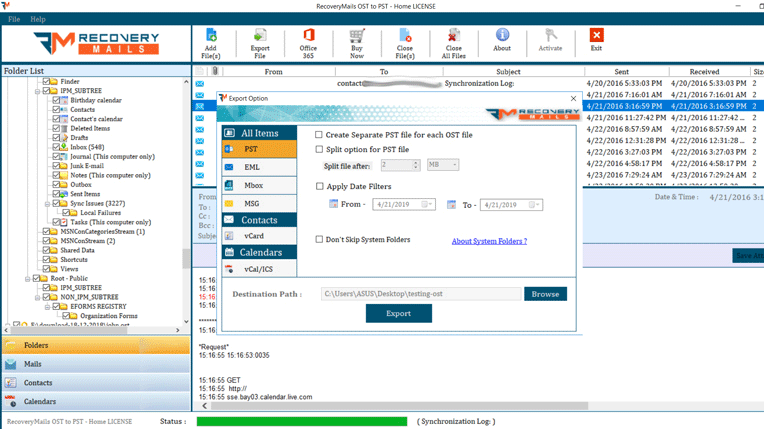Switch to the Folders pane tab
764x429 pixels.
(96, 345)
